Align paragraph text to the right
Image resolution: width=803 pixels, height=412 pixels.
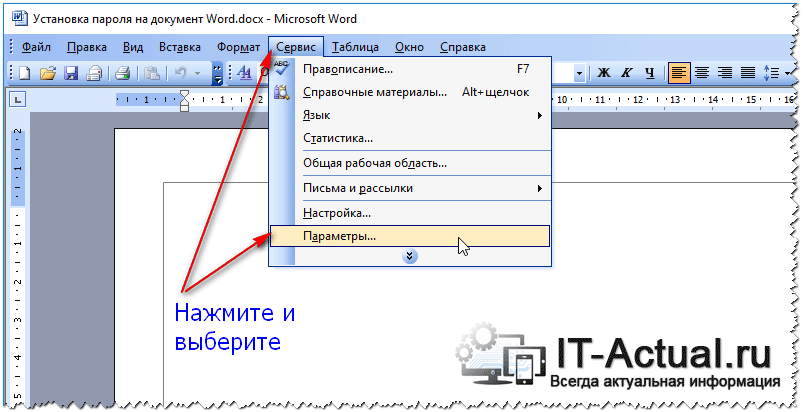click(x=725, y=73)
